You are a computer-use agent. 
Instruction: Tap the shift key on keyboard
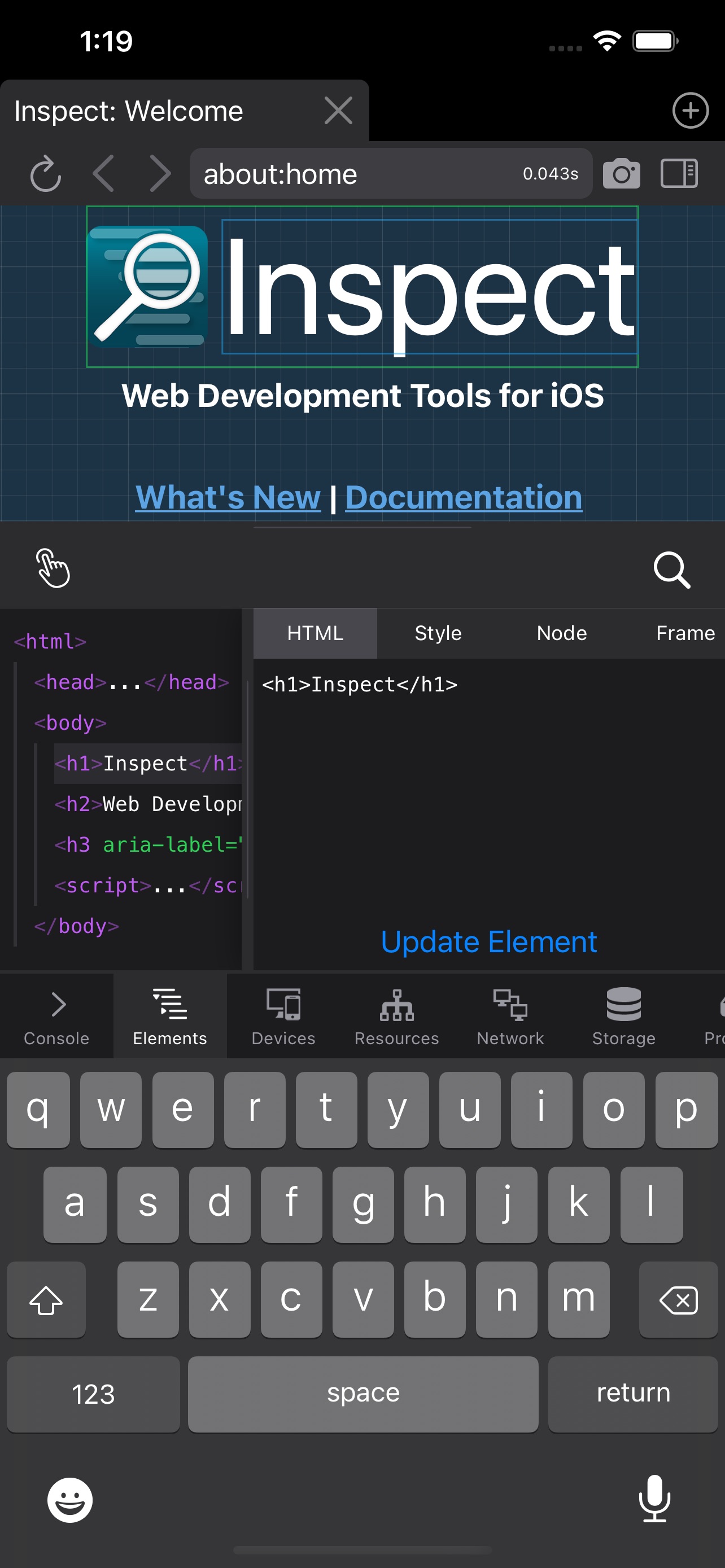pos(46,1299)
